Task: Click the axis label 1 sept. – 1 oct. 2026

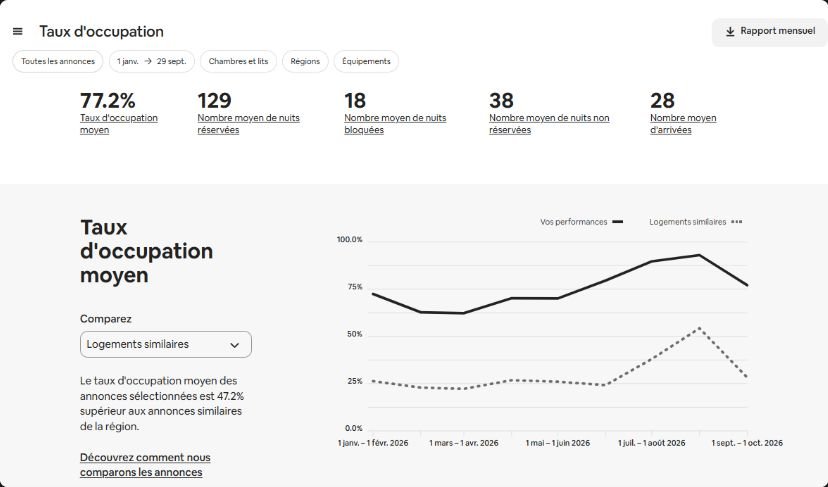Action: coord(747,443)
